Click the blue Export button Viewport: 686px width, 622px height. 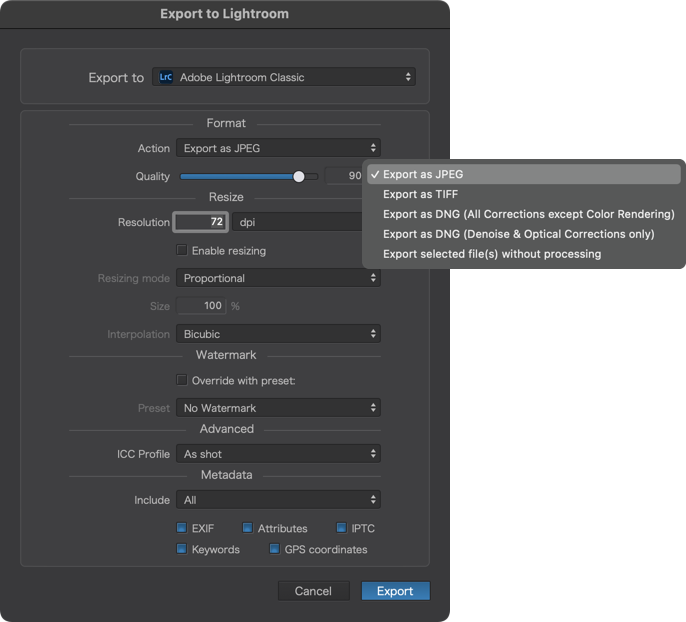tap(396, 591)
